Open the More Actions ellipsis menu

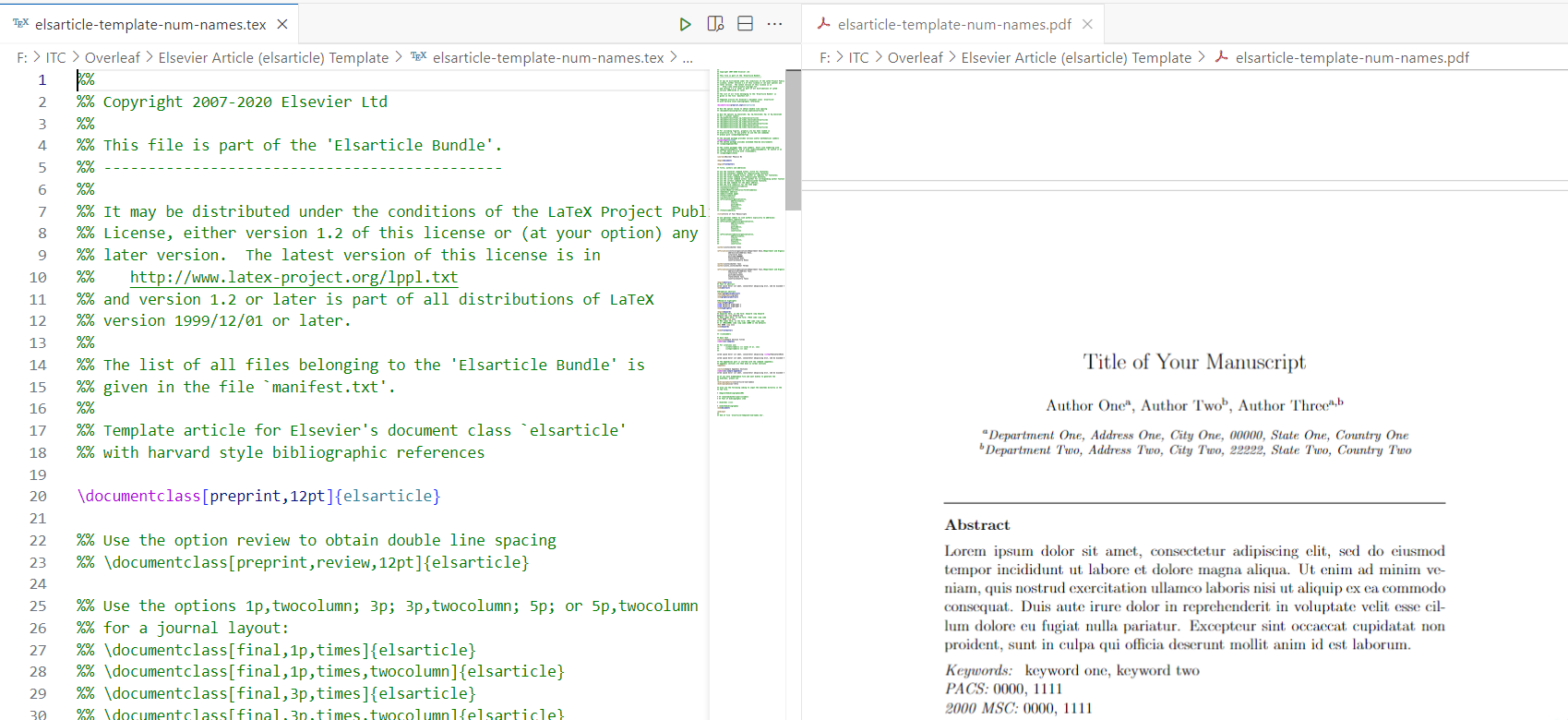774,24
